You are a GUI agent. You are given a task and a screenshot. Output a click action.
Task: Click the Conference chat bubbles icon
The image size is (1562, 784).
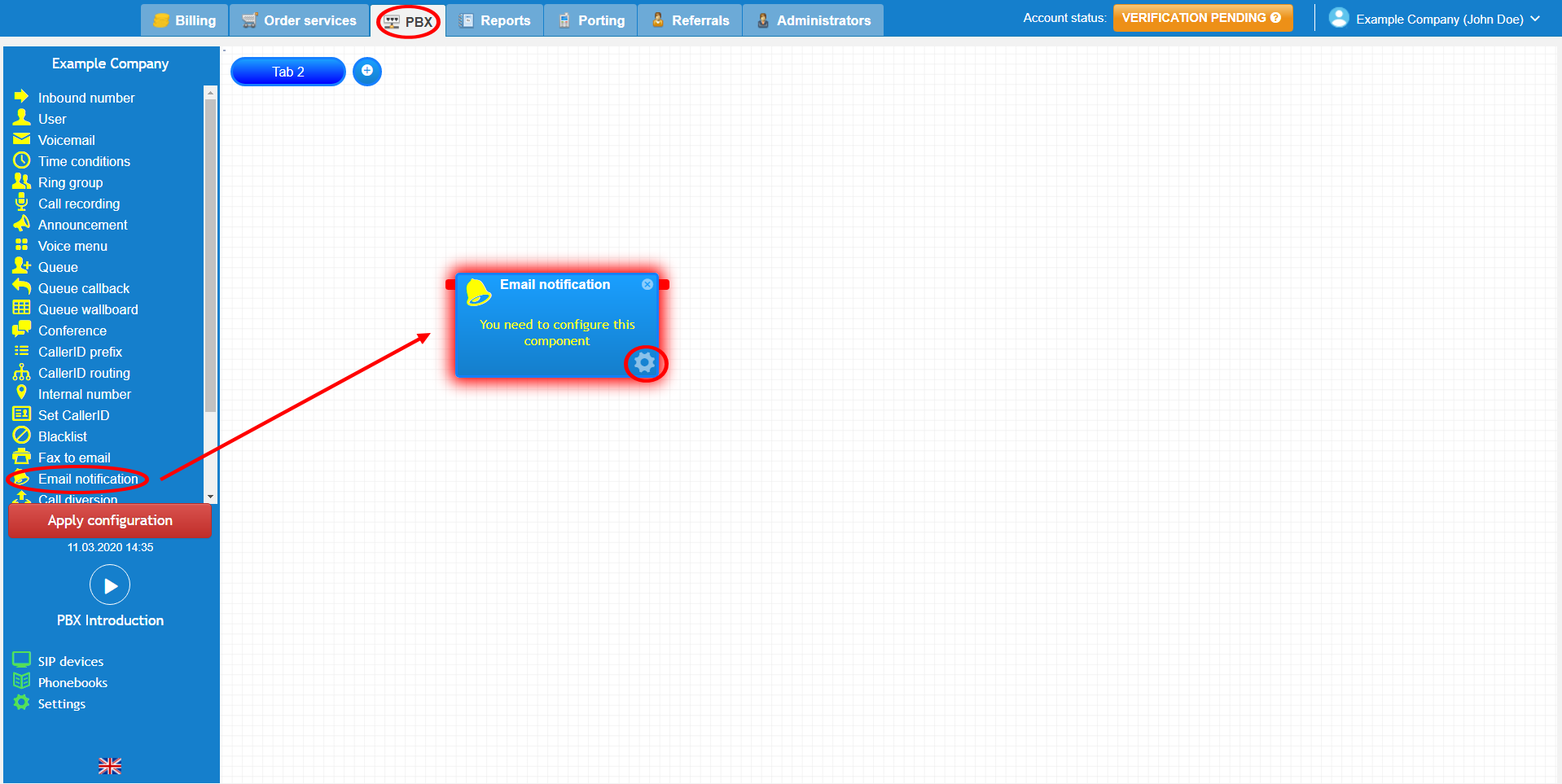pyautogui.click(x=21, y=330)
